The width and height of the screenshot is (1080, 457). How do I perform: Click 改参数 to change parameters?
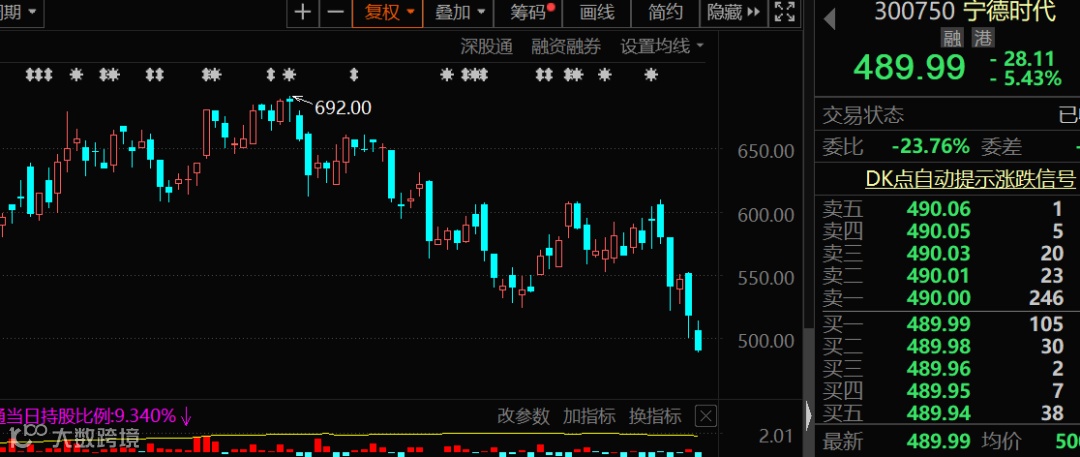point(523,416)
